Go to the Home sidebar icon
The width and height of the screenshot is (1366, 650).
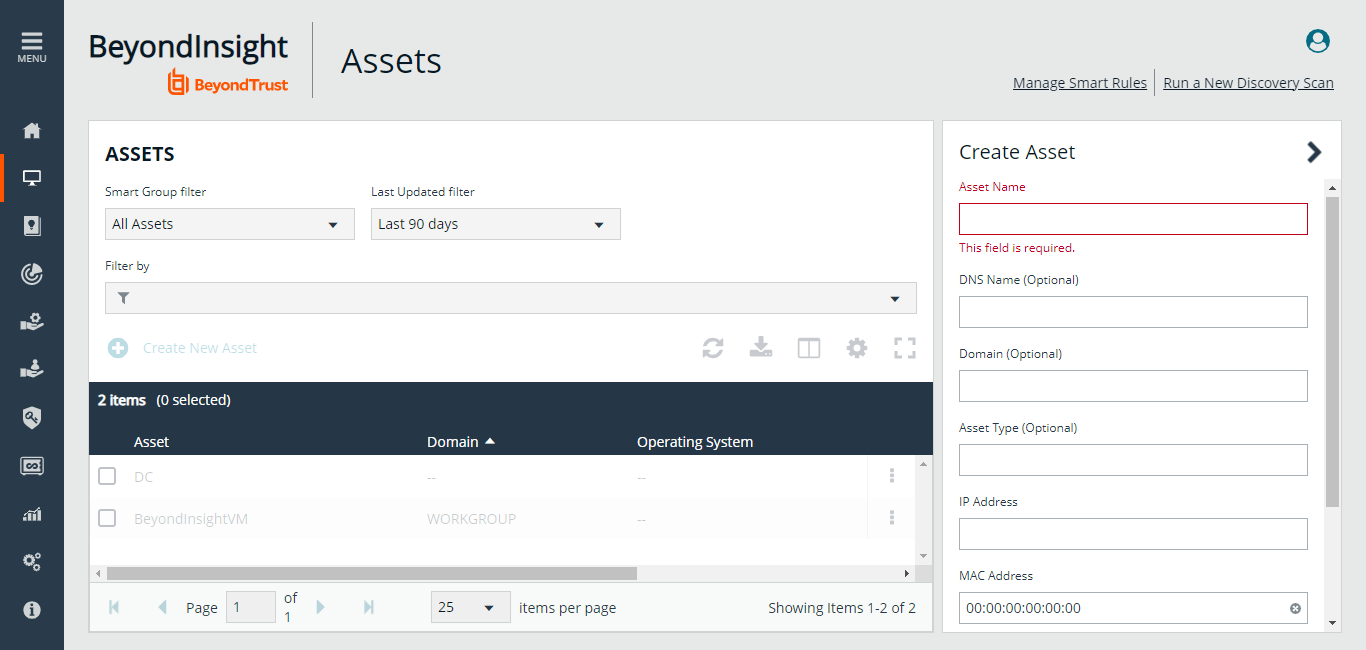(32, 130)
